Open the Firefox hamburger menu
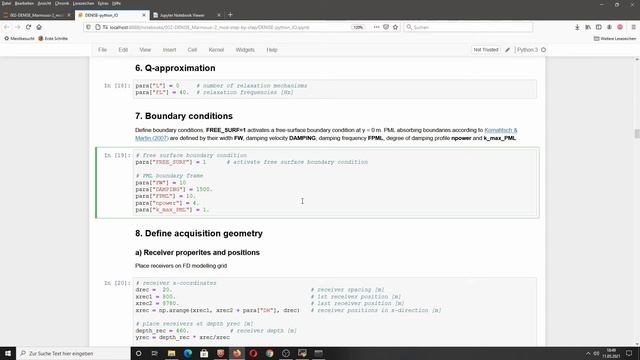This screenshot has height=360, width=640. click(633, 27)
